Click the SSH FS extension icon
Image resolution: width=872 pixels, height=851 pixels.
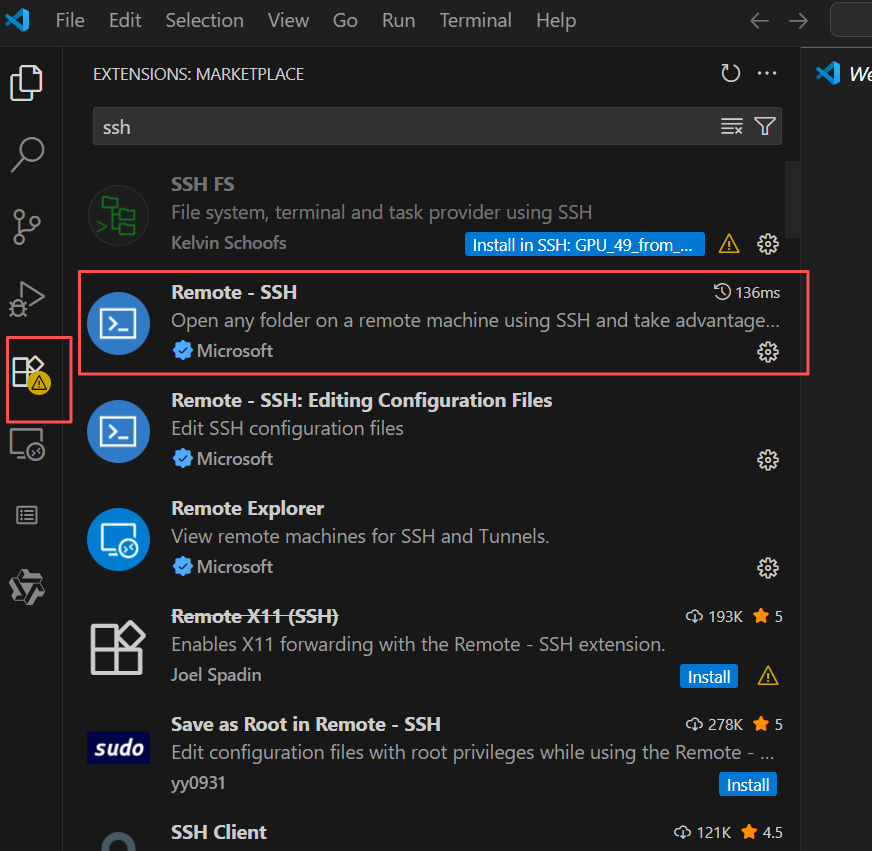tap(118, 216)
